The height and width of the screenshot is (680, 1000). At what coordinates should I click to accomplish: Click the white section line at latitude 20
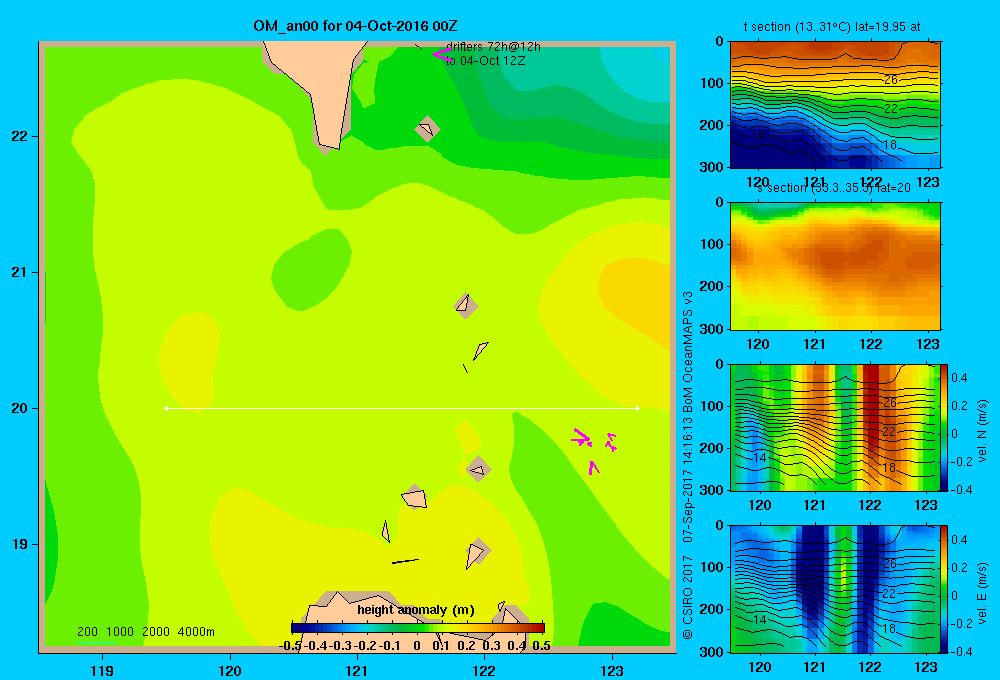pyautogui.click(x=402, y=408)
